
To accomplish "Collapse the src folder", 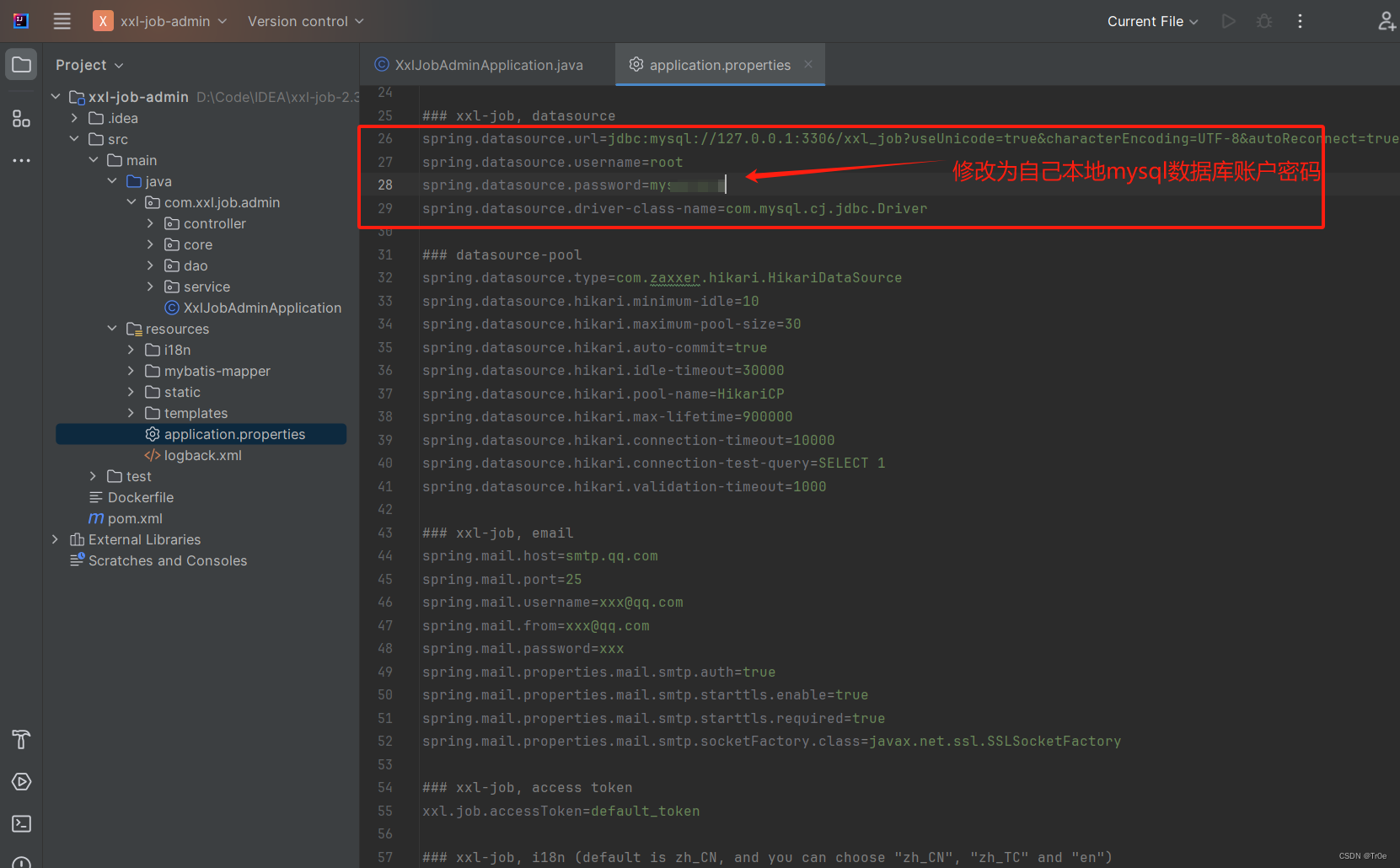I will (74, 139).
